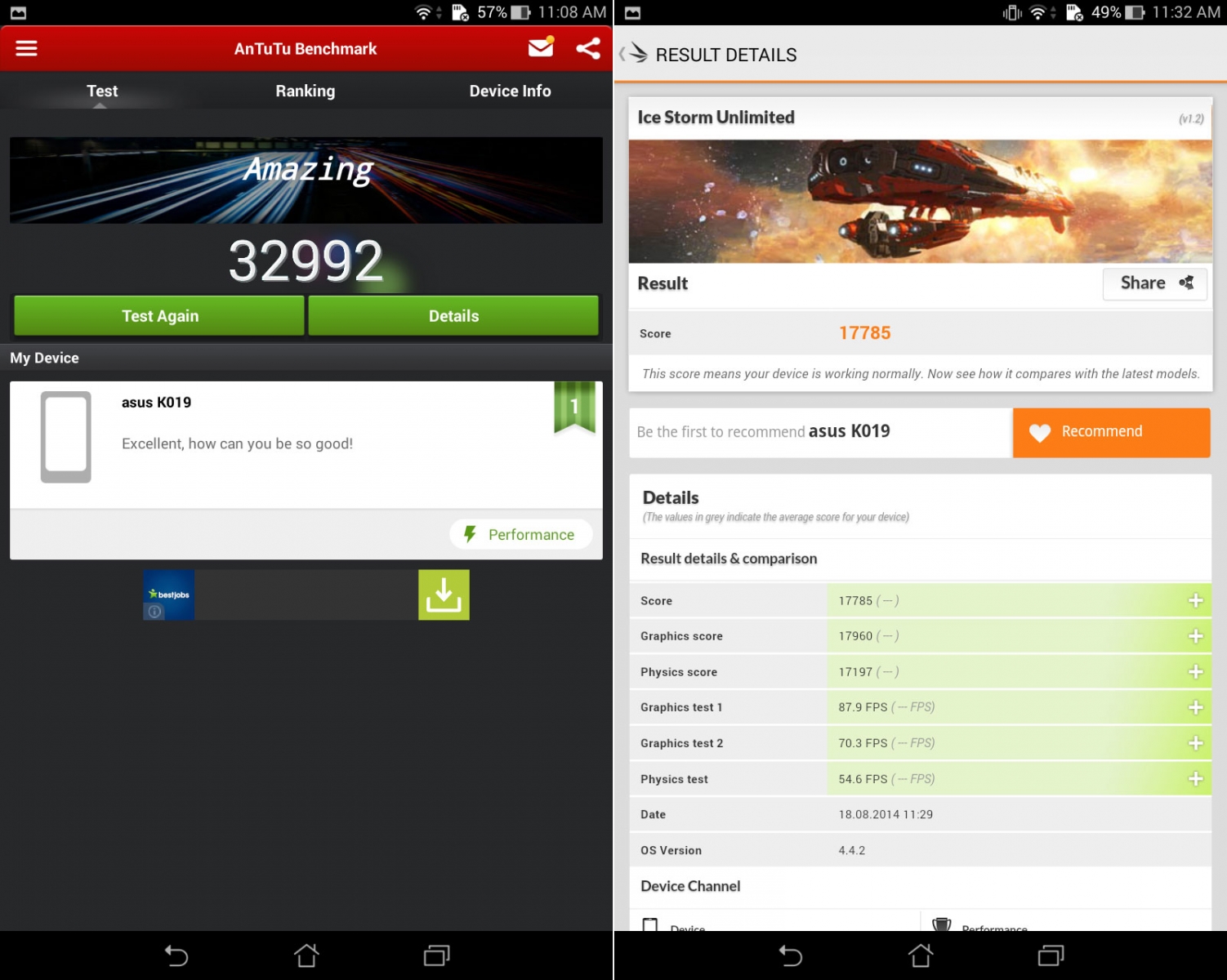The image size is (1227, 980).
Task: Tap the 3DMark back arrow logo
Action: point(634,54)
